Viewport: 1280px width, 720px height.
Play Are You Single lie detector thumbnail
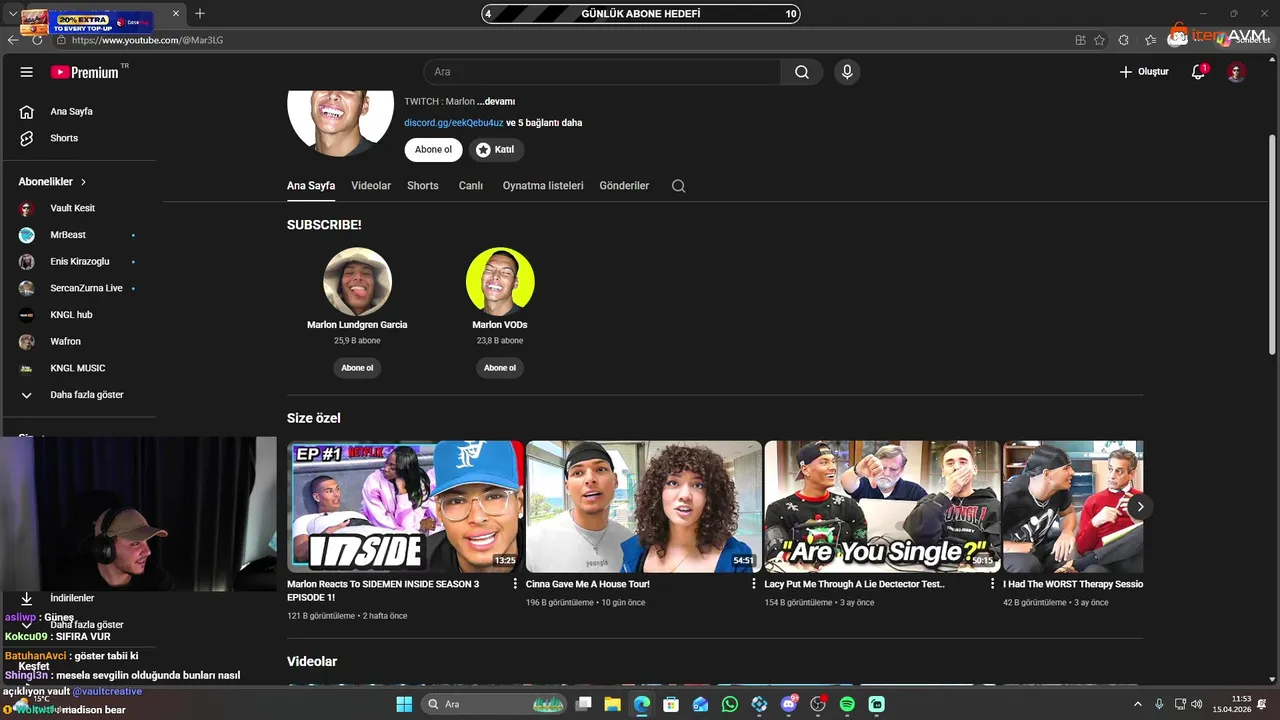pyautogui.click(x=882, y=507)
